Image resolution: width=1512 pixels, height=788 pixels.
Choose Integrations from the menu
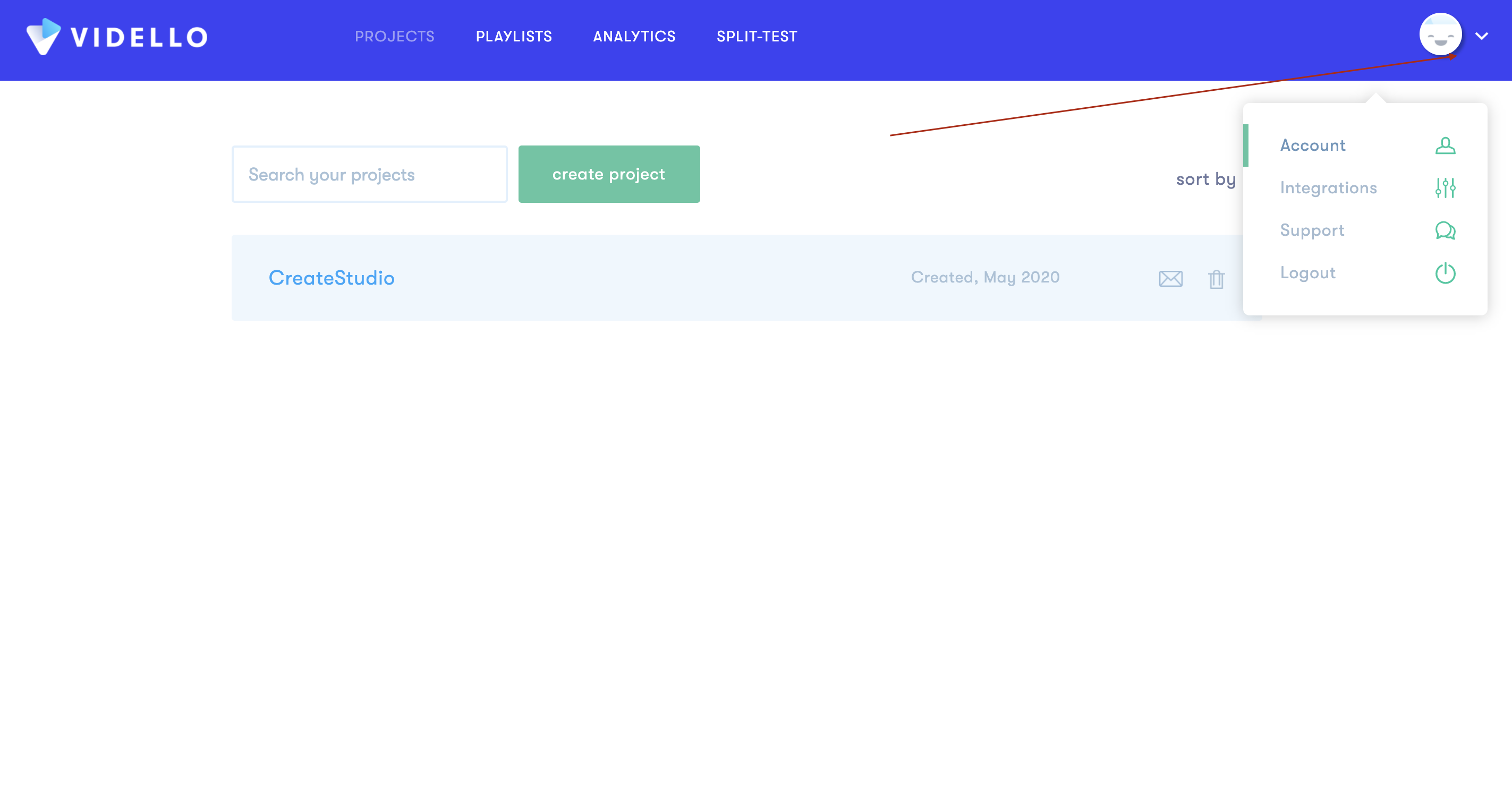[1328, 188]
